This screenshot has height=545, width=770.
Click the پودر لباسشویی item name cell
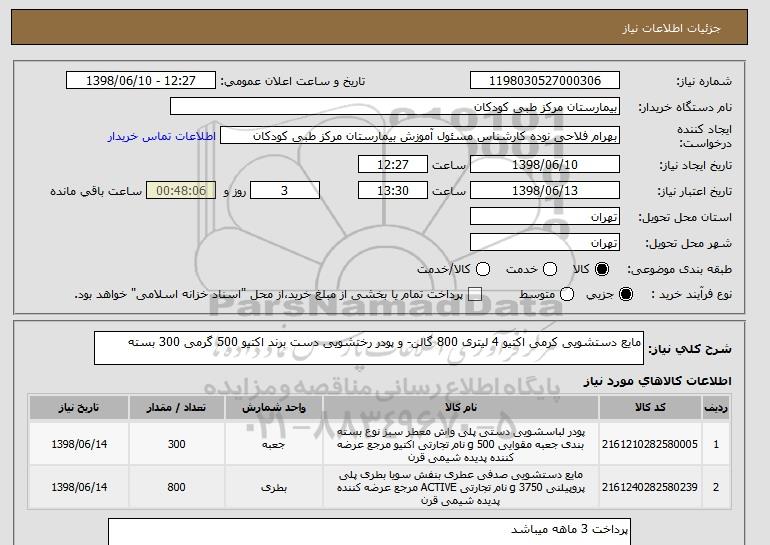click(x=461, y=444)
